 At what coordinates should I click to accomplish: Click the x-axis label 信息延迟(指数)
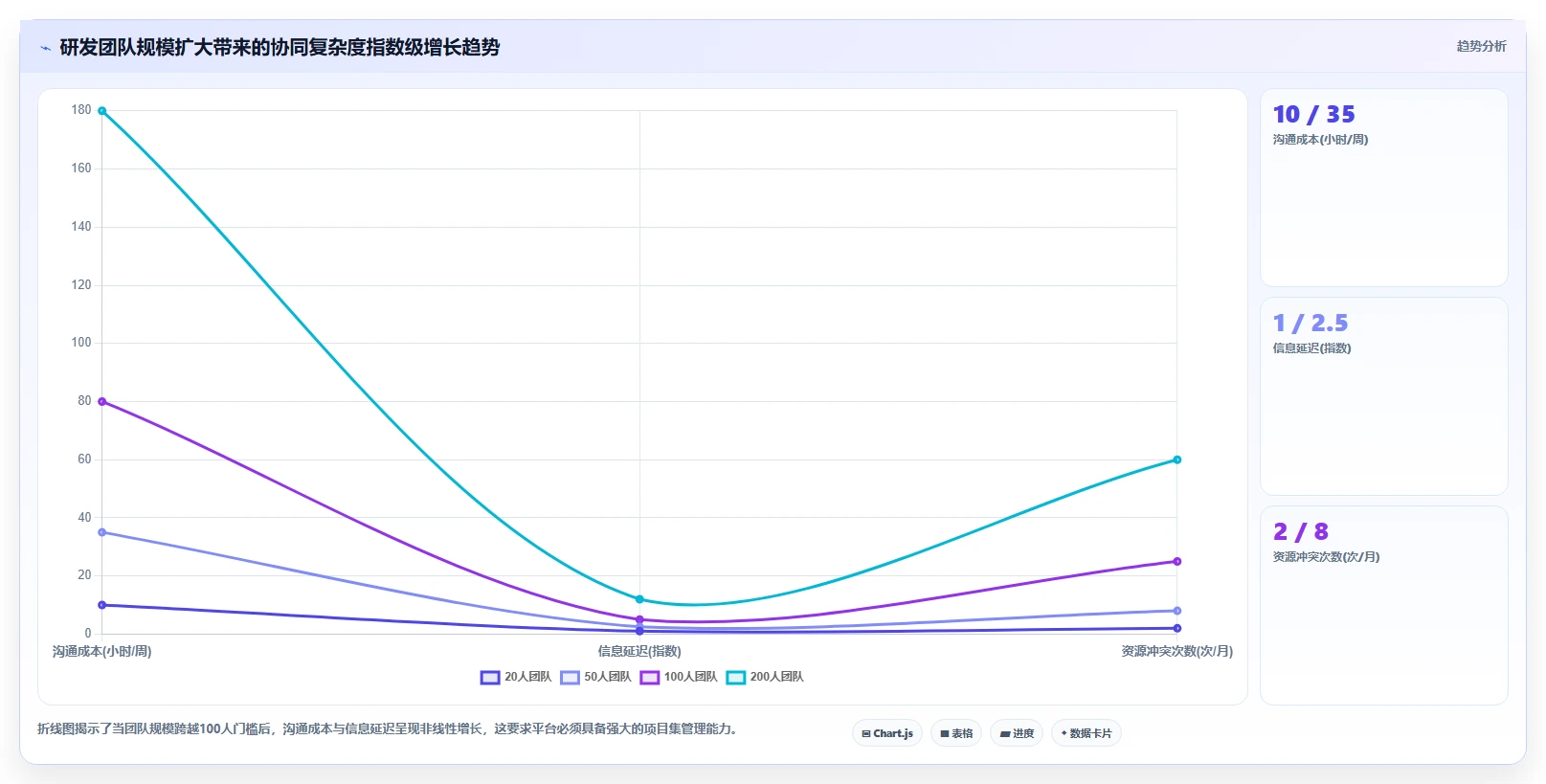(x=639, y=652)
